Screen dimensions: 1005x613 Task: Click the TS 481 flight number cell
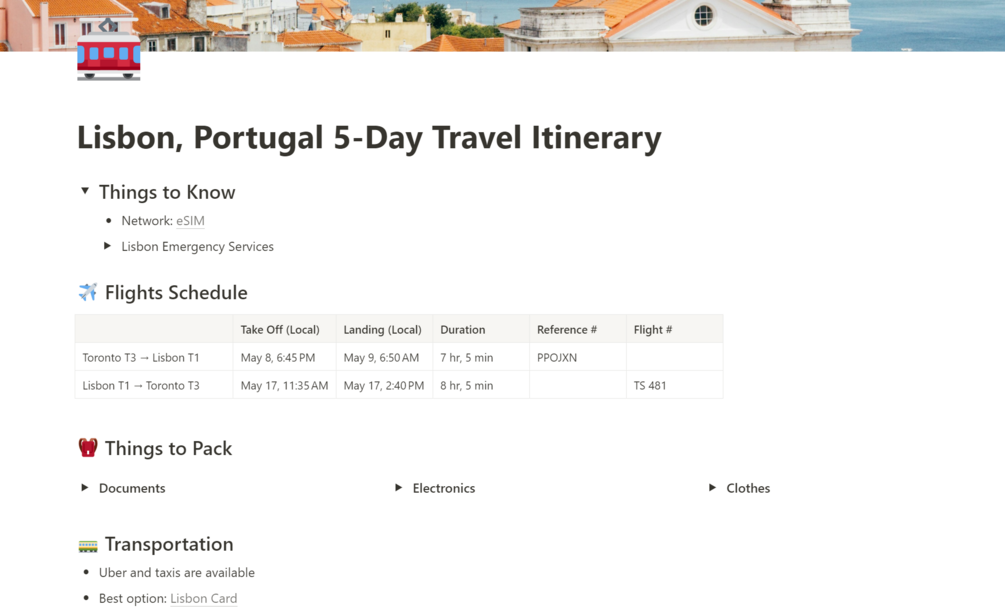pos(650,385)
